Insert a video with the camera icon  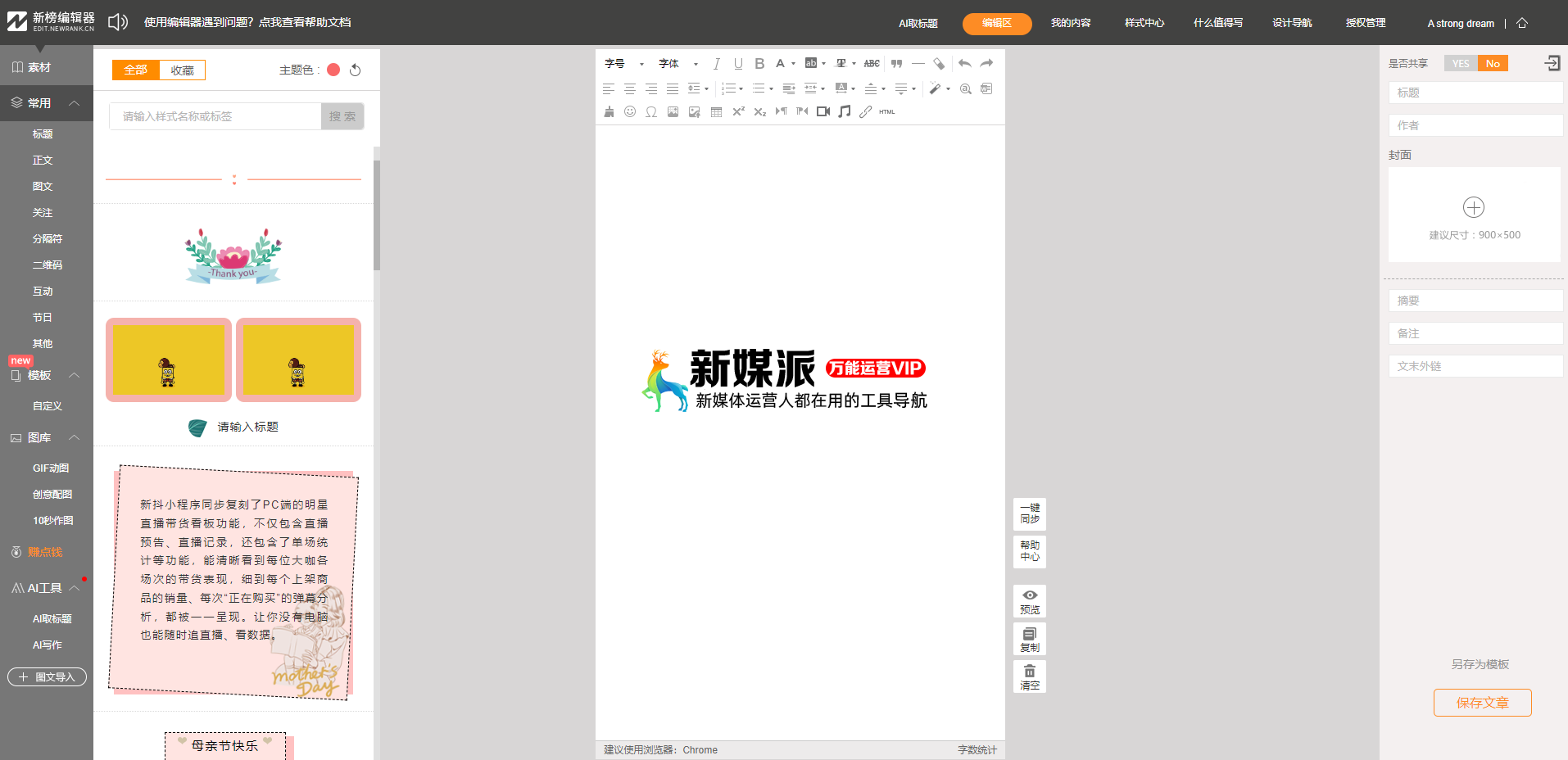coord(823,111)
